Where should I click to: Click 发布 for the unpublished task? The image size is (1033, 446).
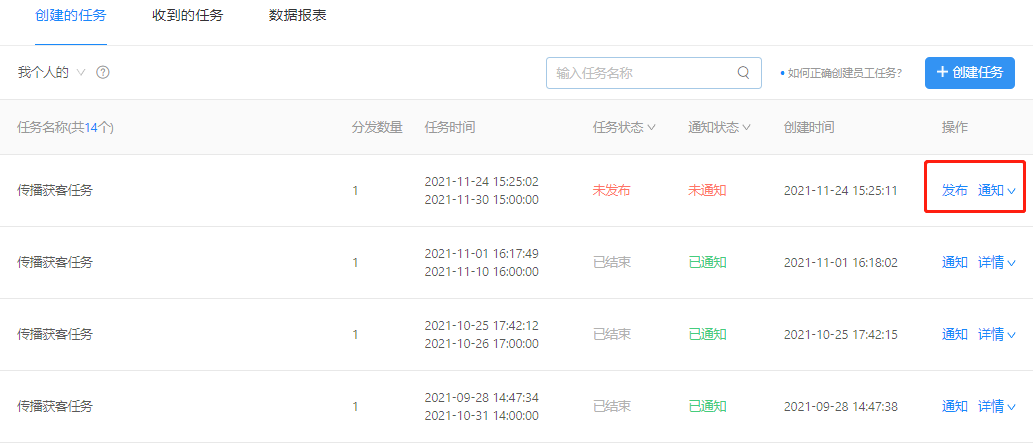point(955,190)
